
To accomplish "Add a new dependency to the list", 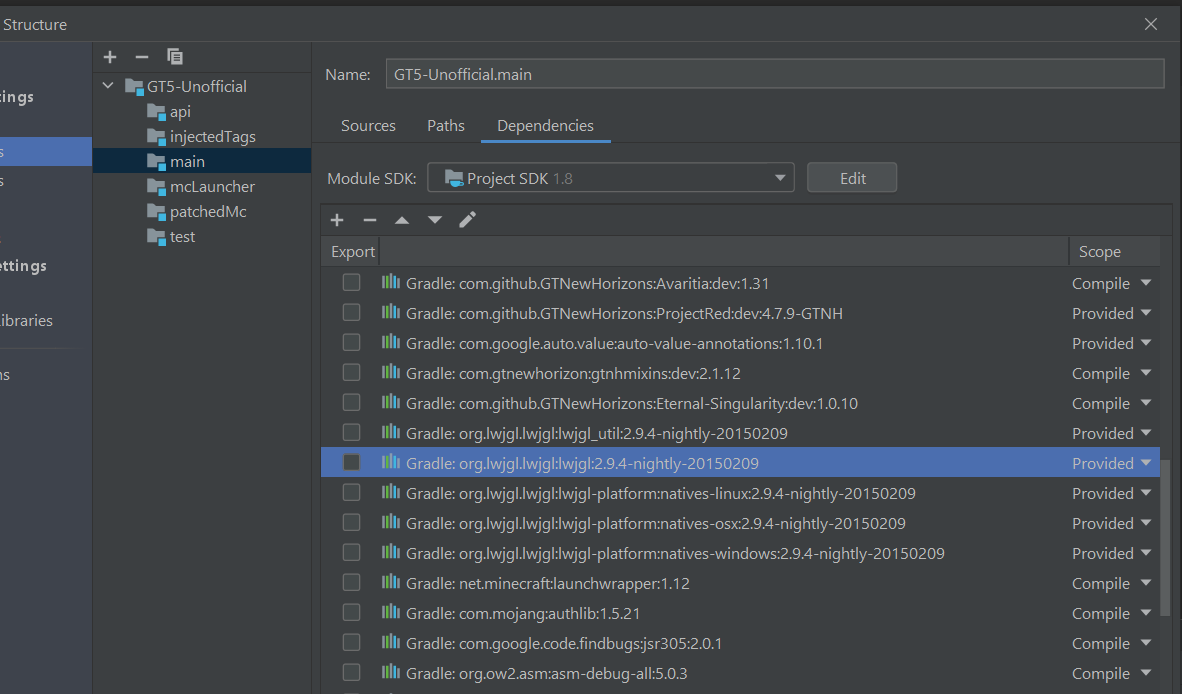I will pyautogui.click(x=337, y=220).
